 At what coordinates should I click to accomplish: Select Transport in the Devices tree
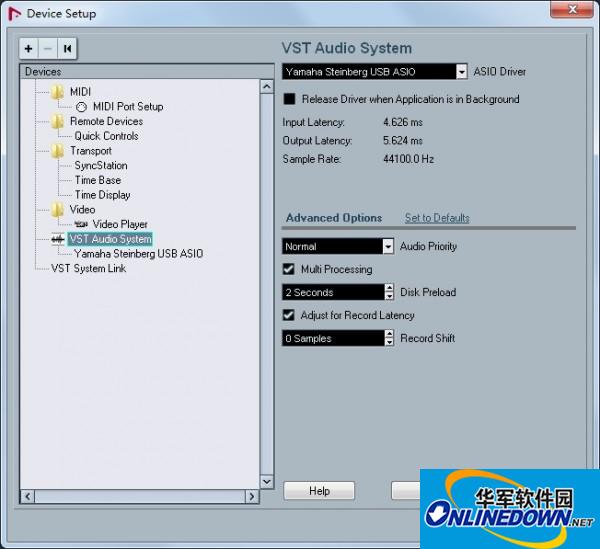click(x=91, y=151)
